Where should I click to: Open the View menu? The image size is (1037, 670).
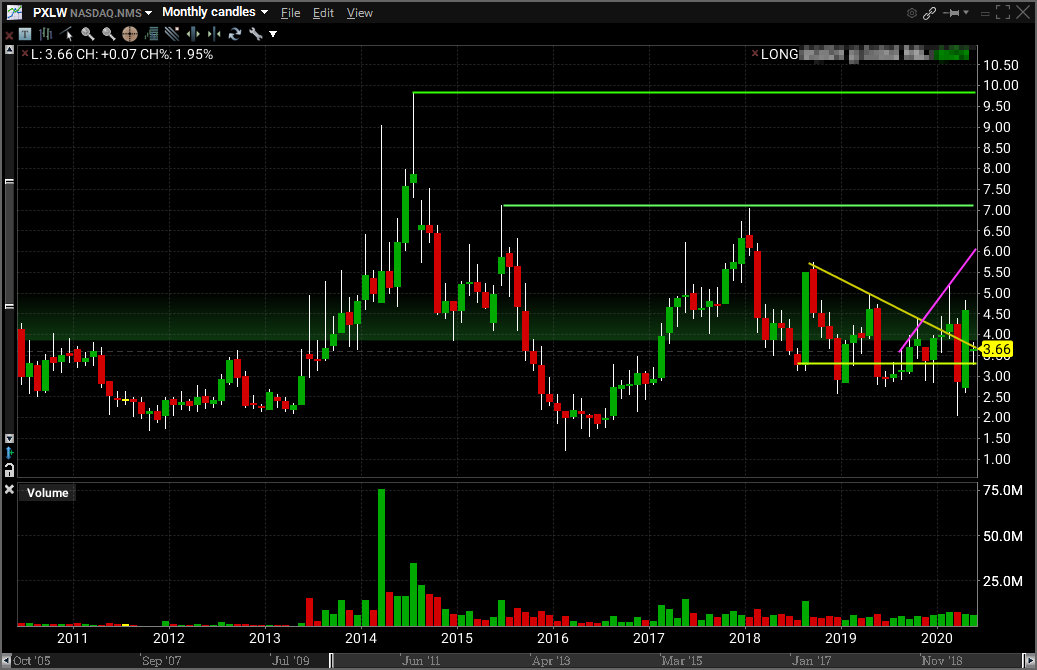pos(360,13)
